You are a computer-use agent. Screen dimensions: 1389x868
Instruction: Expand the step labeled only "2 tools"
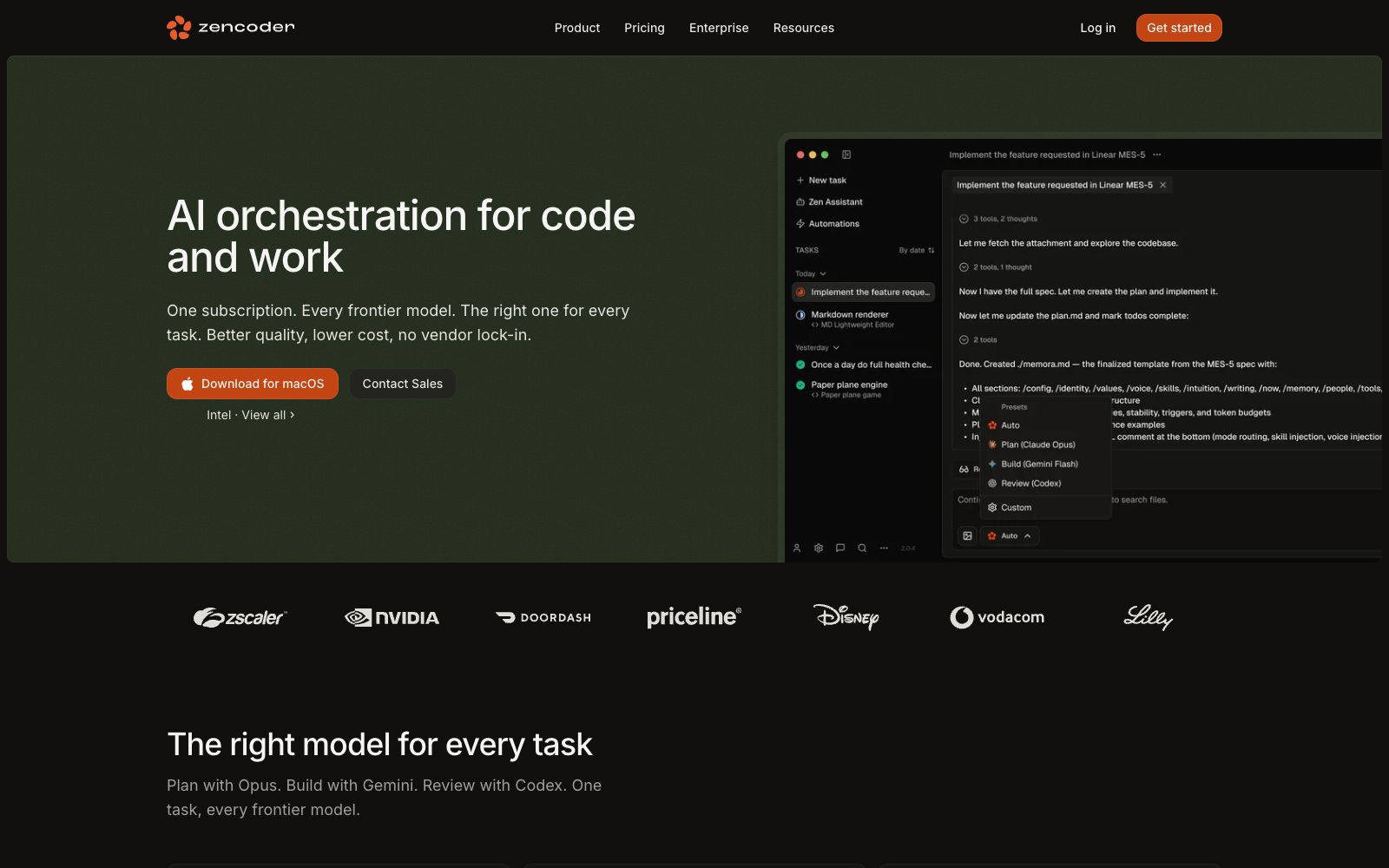(978, 340)
